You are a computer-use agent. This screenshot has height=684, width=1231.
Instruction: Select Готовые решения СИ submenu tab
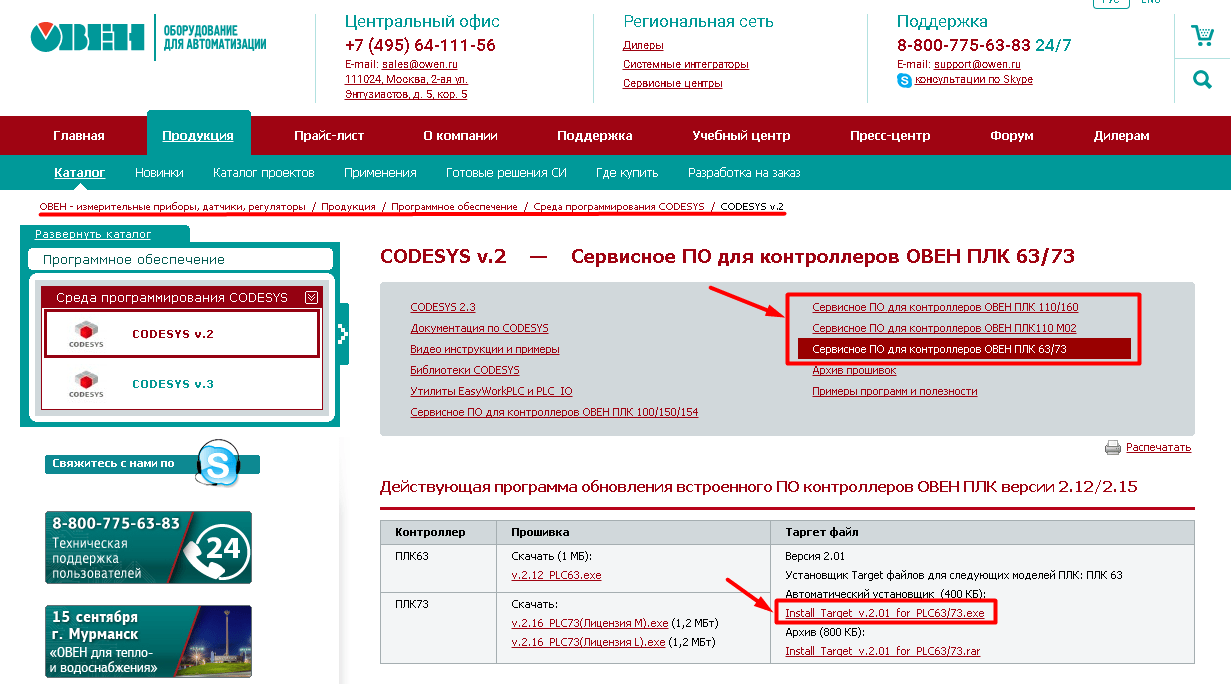506,173
